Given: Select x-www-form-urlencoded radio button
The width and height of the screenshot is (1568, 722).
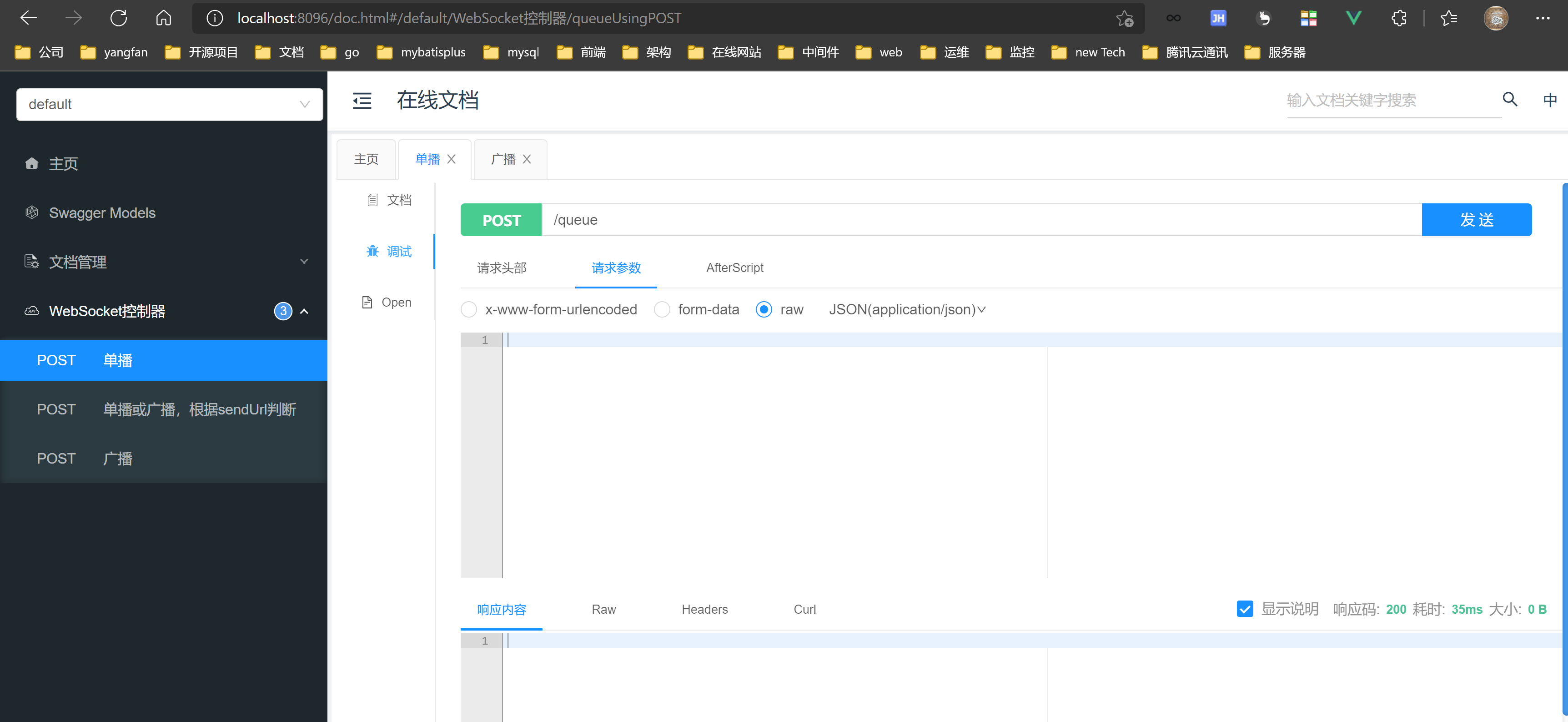Looking at the screenshot, I should pyautogui.click(x=469, y=310).
